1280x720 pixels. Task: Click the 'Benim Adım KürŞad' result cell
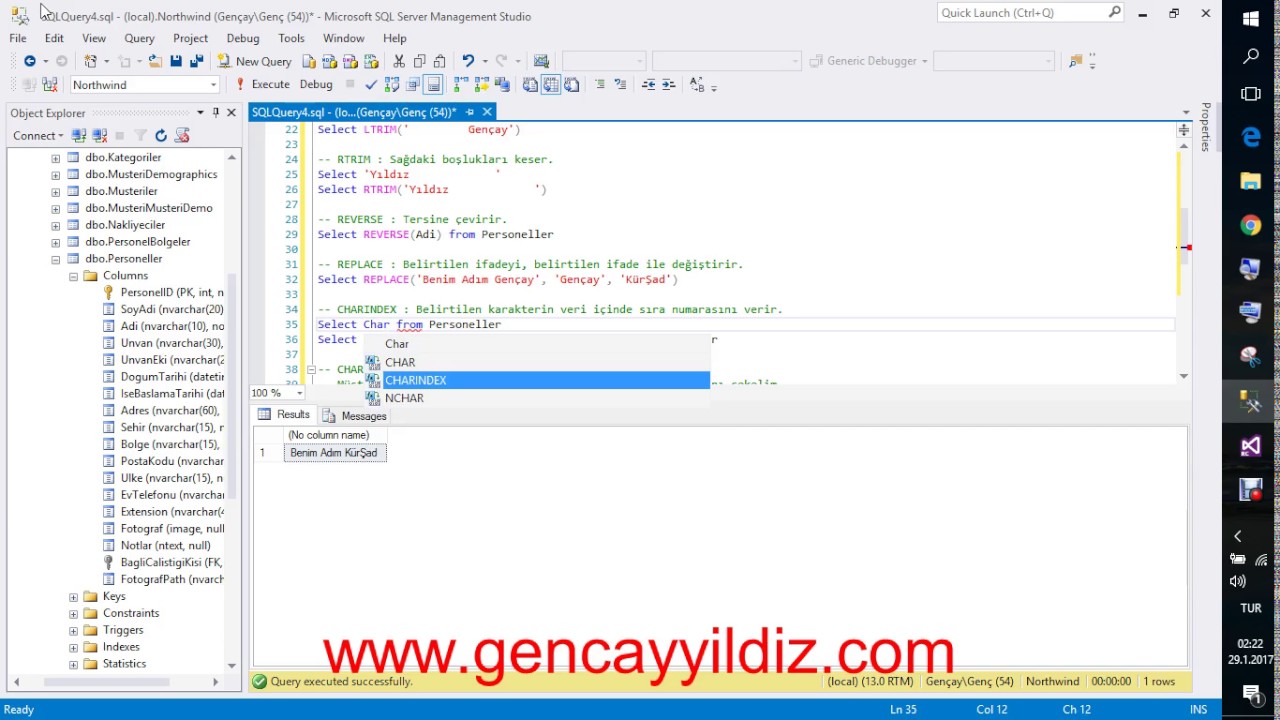pyautogui.click(x=334, y=453)
